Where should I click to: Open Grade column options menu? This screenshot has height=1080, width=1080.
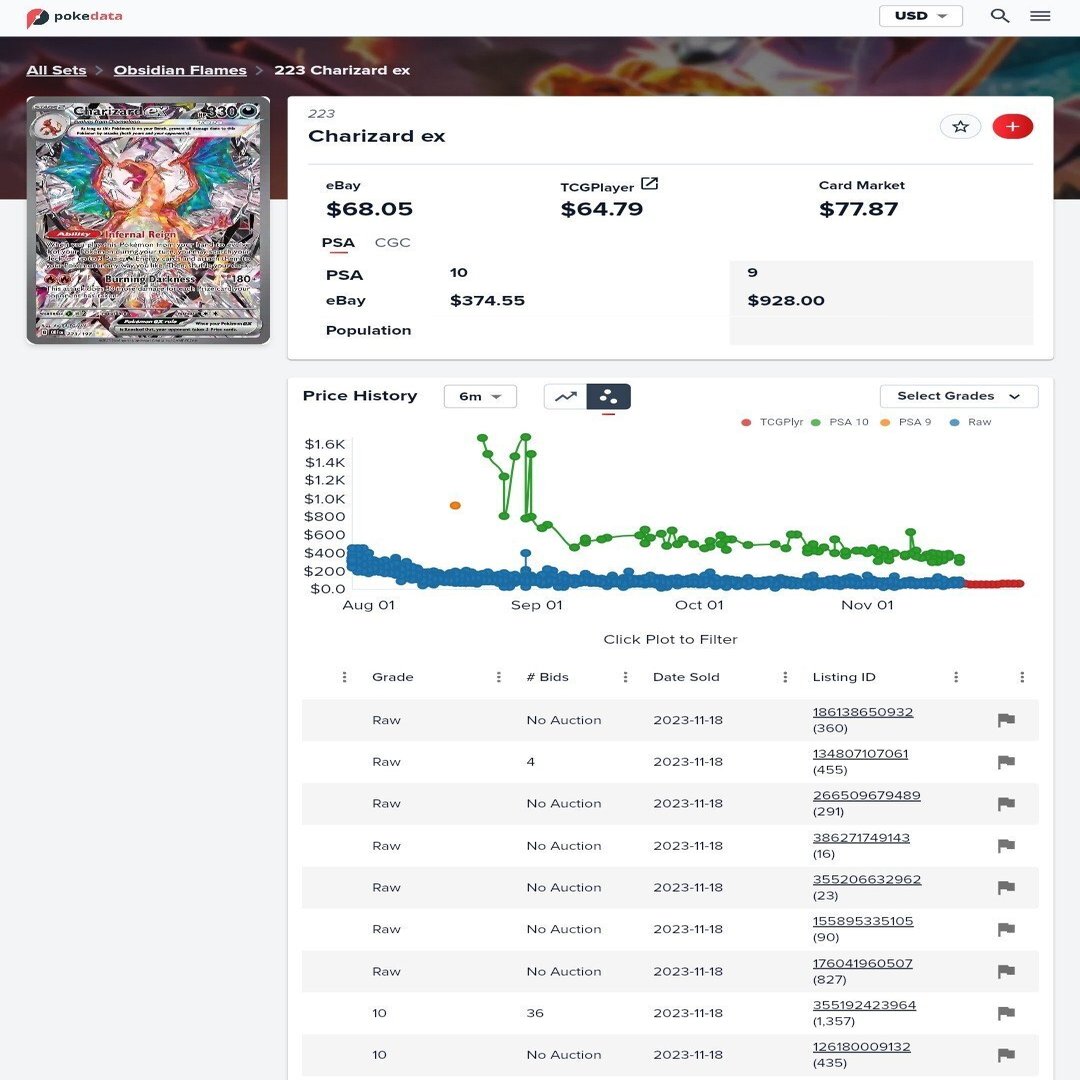pyautogui.click(x=499, y=677)
